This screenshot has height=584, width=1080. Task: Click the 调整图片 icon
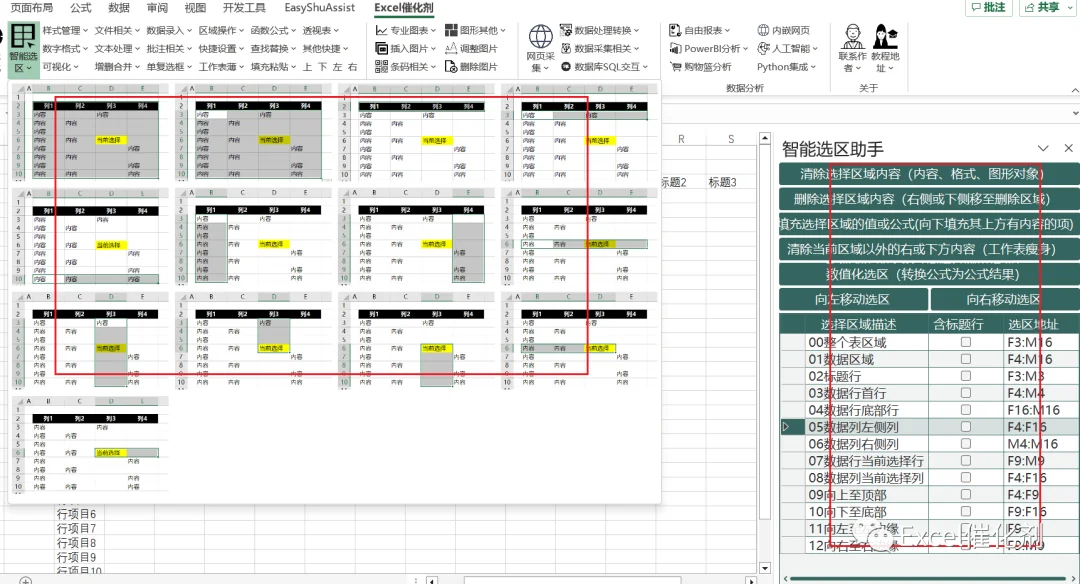point(451,48)
